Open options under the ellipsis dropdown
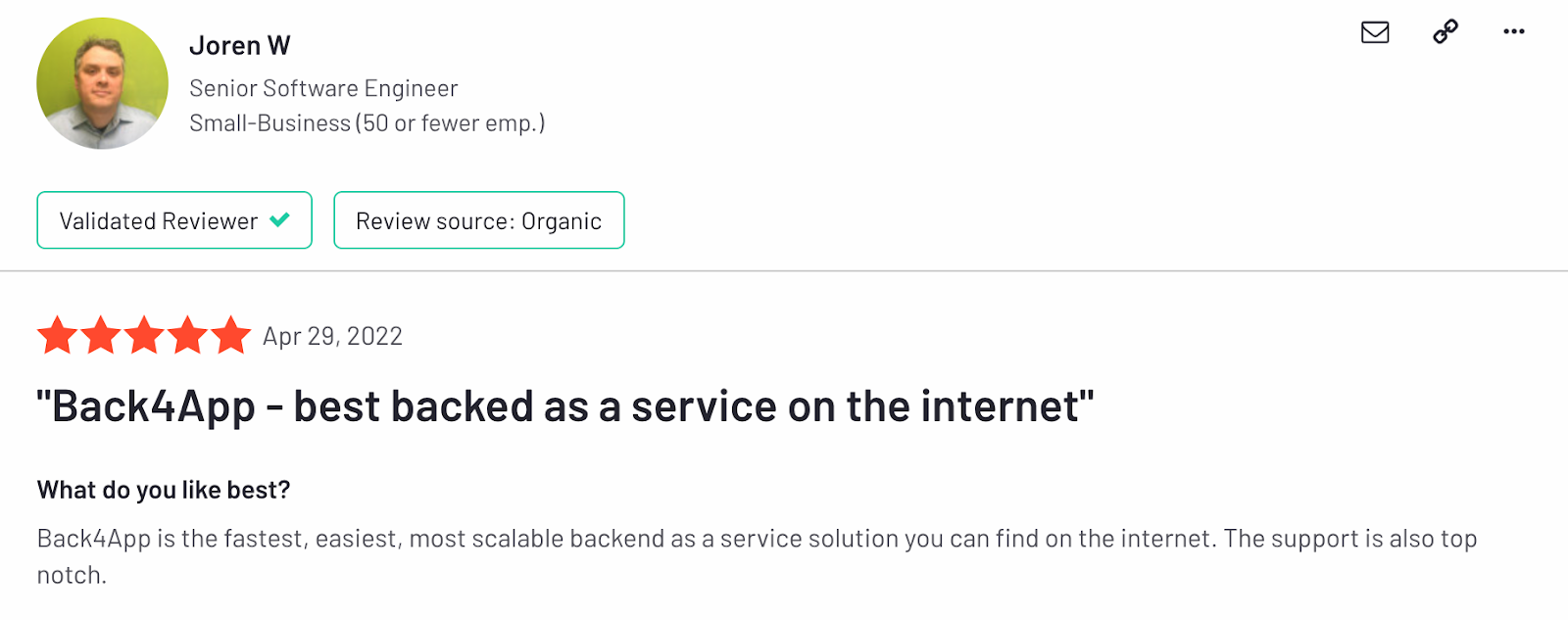 point(1513,32)
